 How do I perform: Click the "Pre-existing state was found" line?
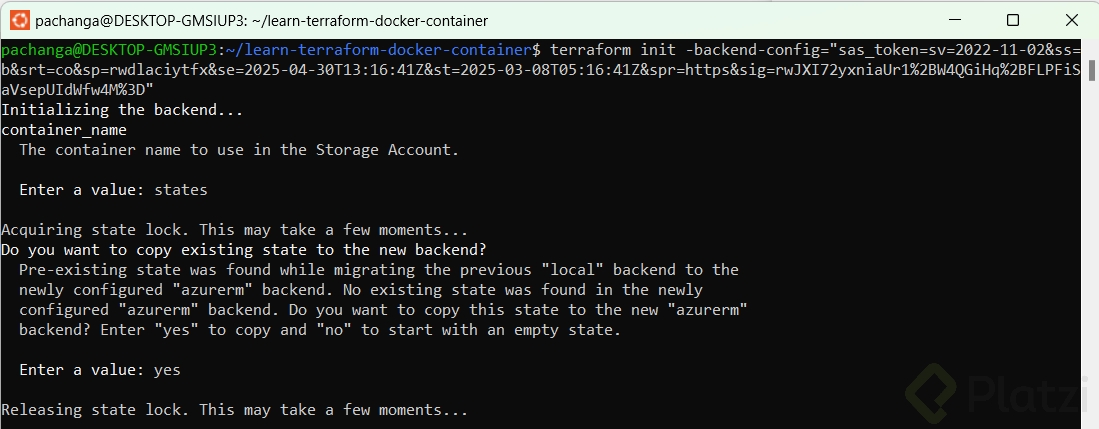pos(378,270)
